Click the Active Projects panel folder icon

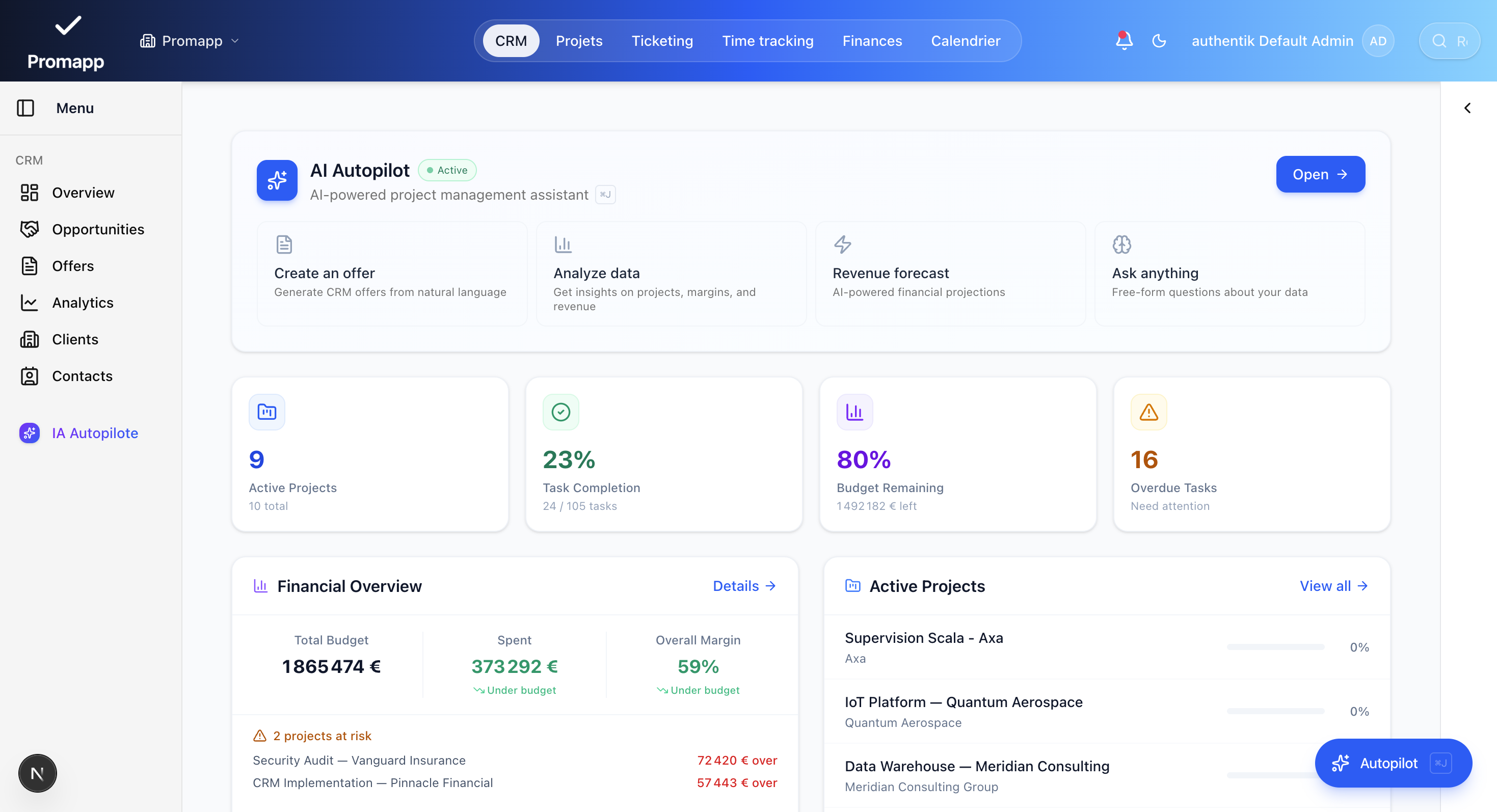852,585
